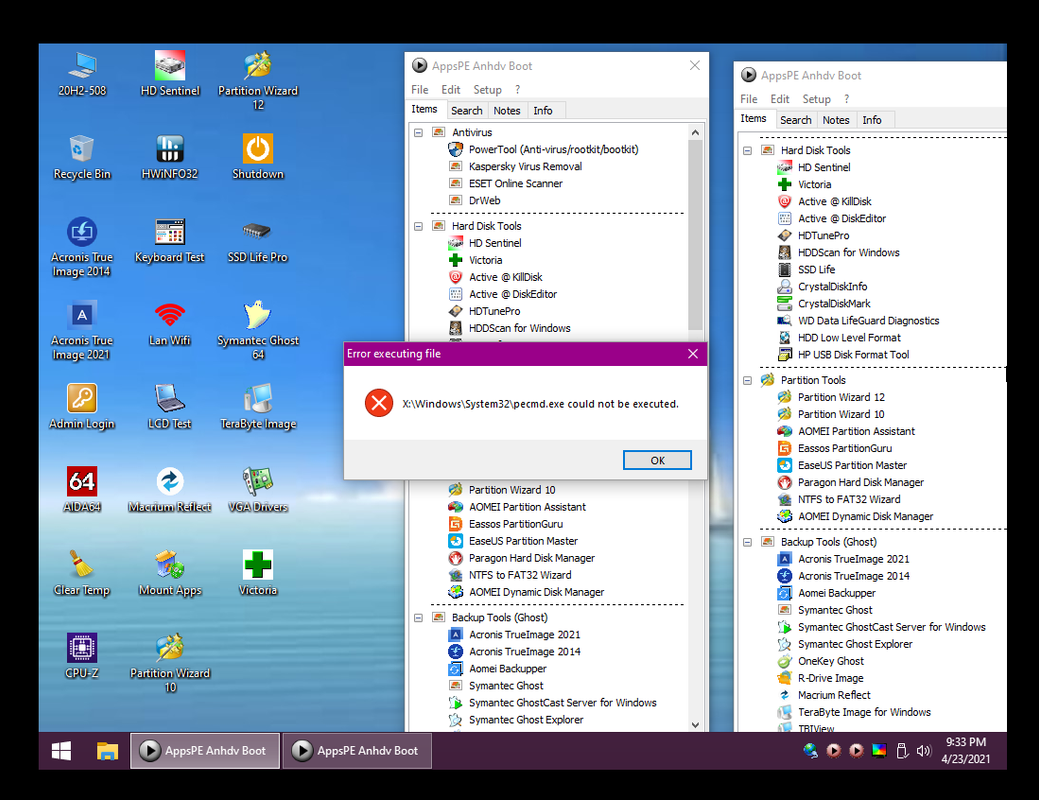This screenshot has width=1039, height=800.
Task: Click scroll down arrow in left window
Action: point(694,724)
